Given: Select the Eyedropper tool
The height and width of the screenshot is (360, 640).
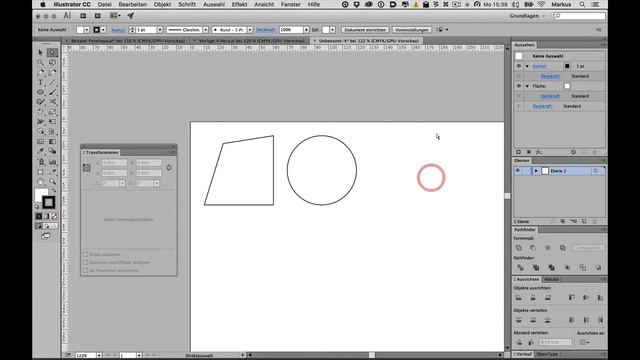Looking at the screenshot, I should [x=40, y=151].
